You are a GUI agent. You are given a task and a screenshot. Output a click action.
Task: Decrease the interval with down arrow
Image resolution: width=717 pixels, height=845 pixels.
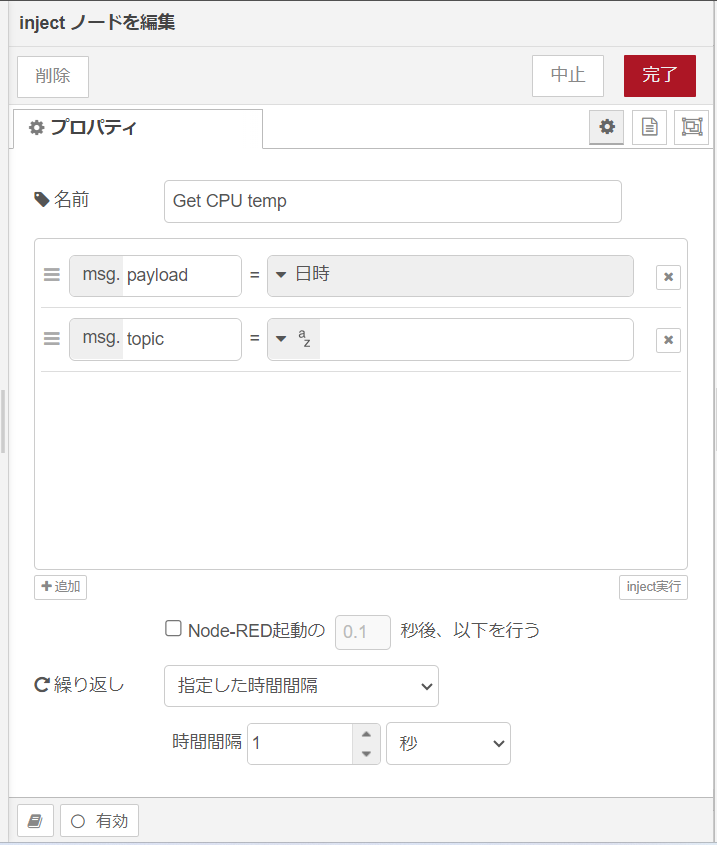tap(367, 753)
